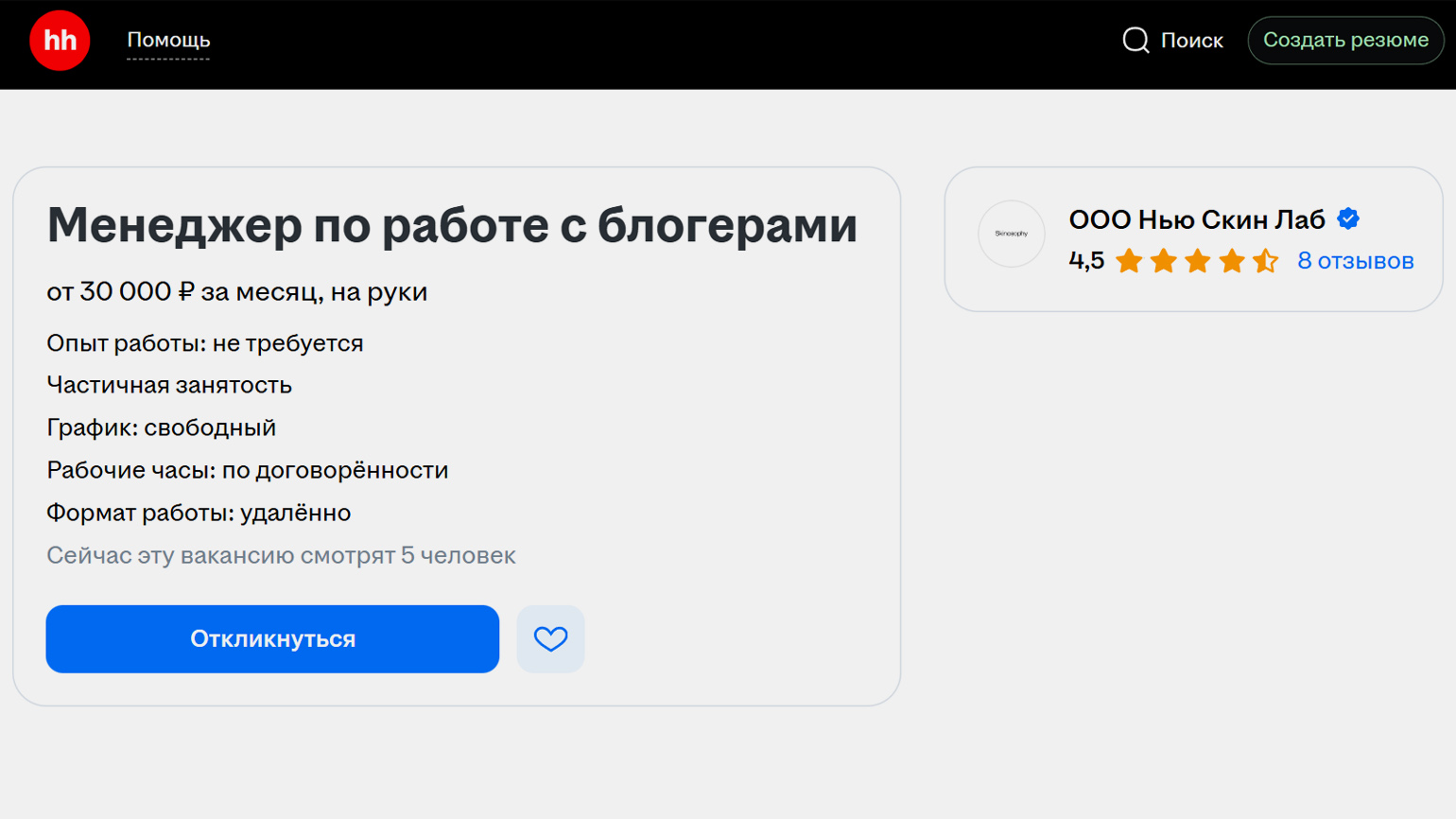Toggle the heart favorite icon
The width and height of the screenshot is (1456, 819).
[550, 639]
